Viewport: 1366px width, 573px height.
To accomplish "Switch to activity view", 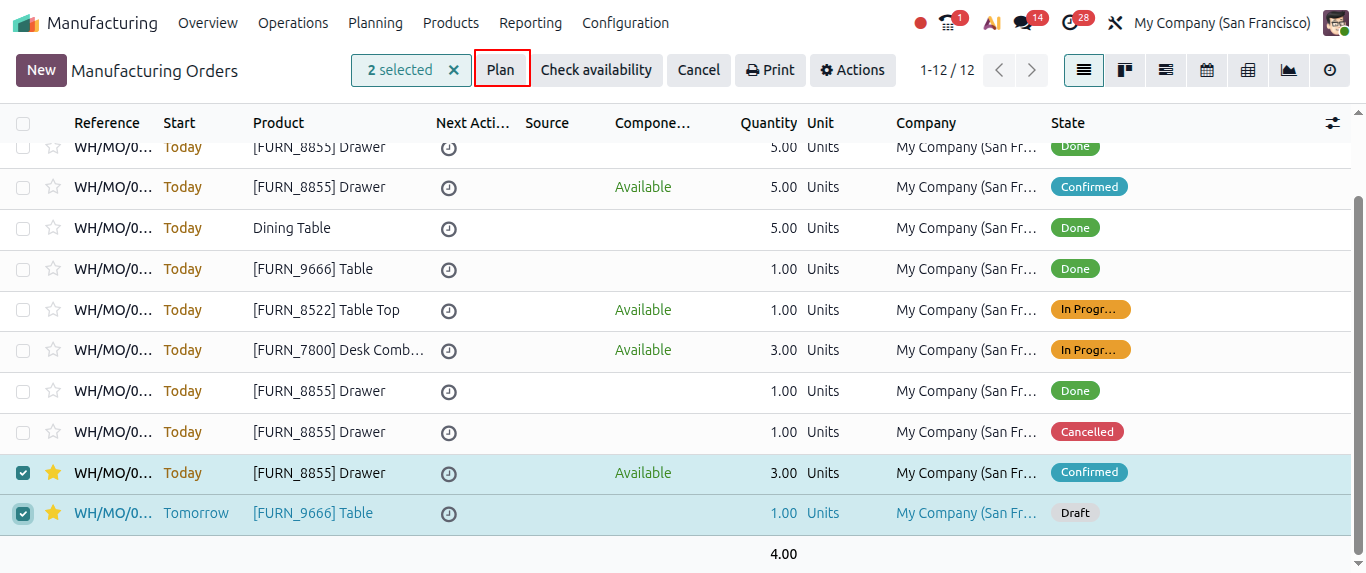I will point(1330,70).
